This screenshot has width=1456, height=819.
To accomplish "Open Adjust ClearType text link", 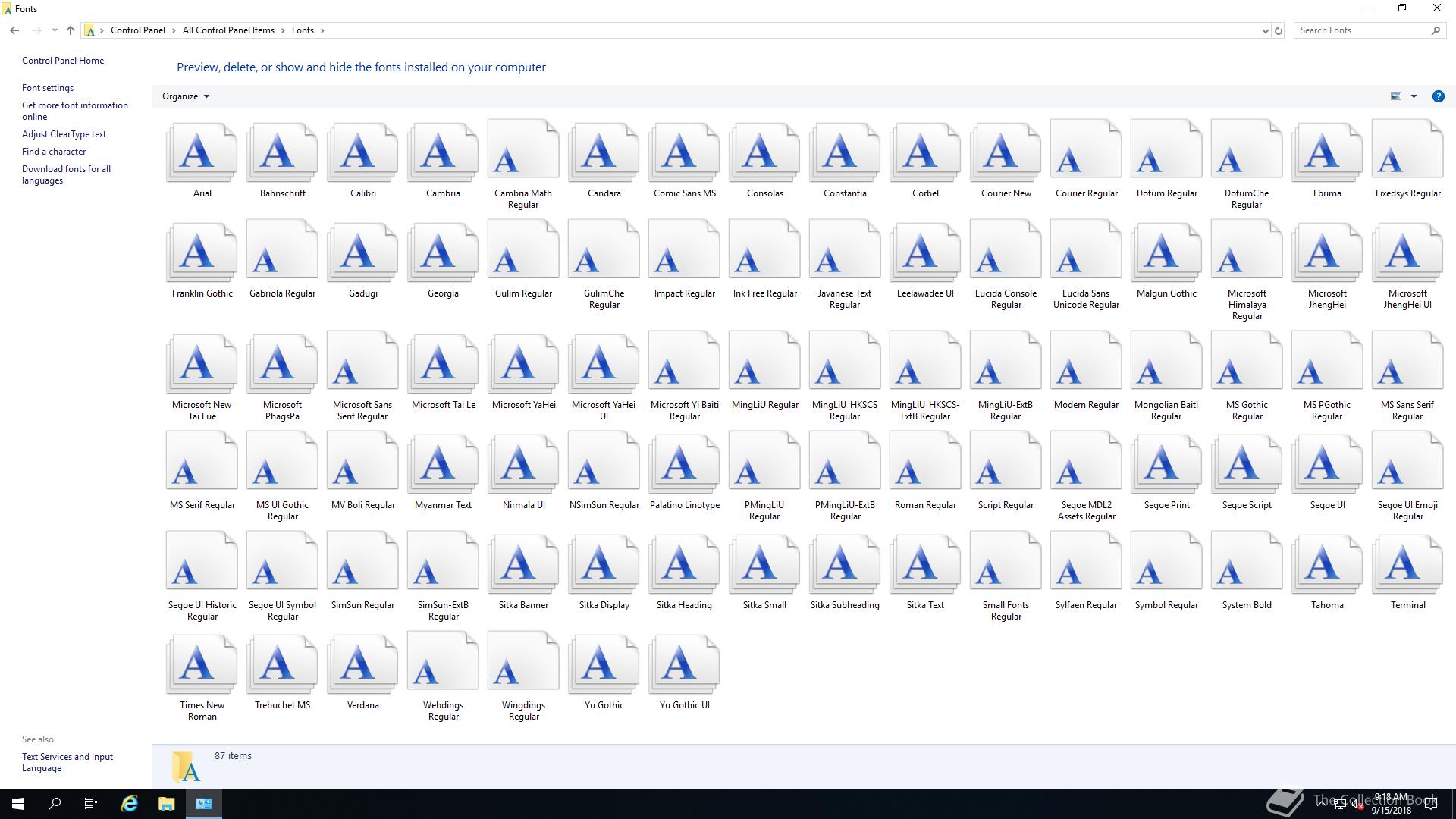I will tap(64, 134).
